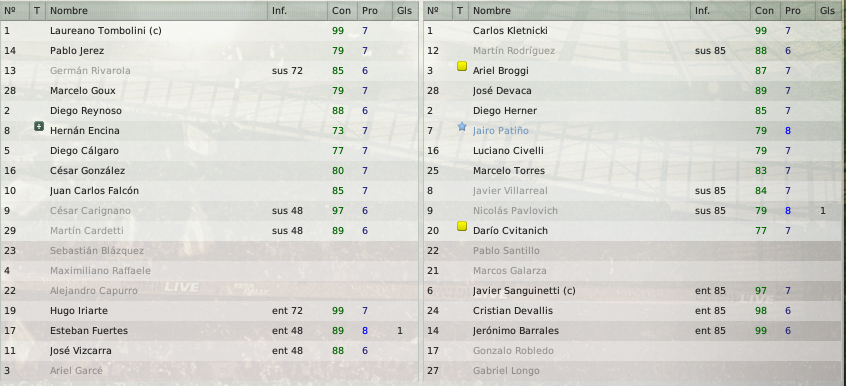The height and width of the screenshot is (386, 846).
Task: Select substitute Hugo Iriarte
Action: [x=209, y=311]
